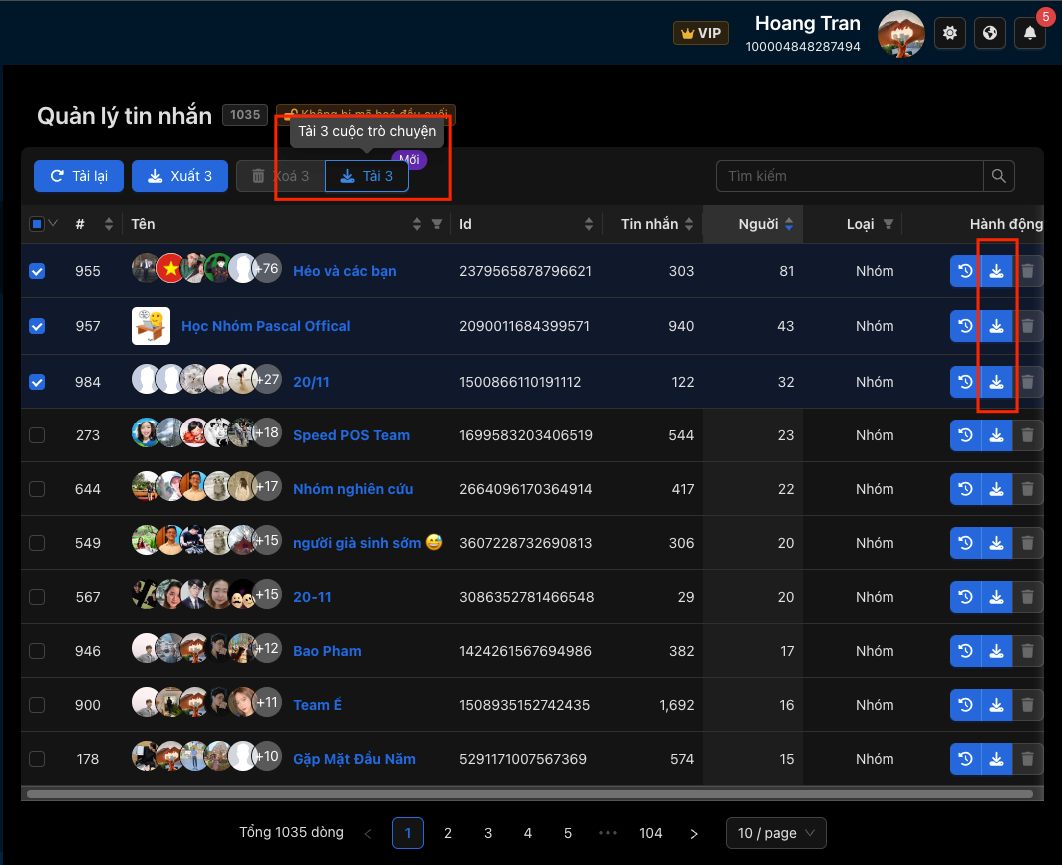
Task: Open the notifications bell
Action: [1029, 33]
